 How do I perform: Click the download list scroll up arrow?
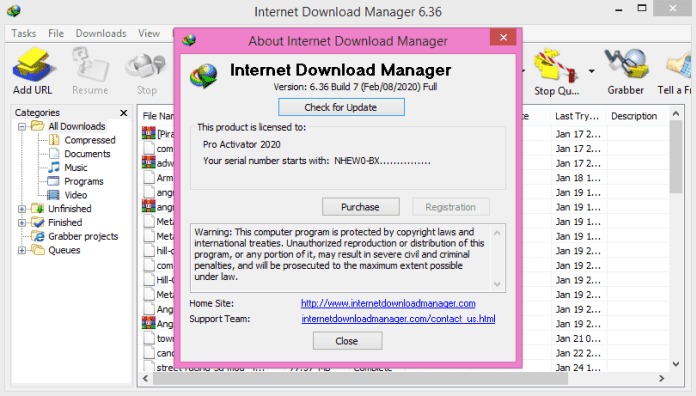pos(676,114)
